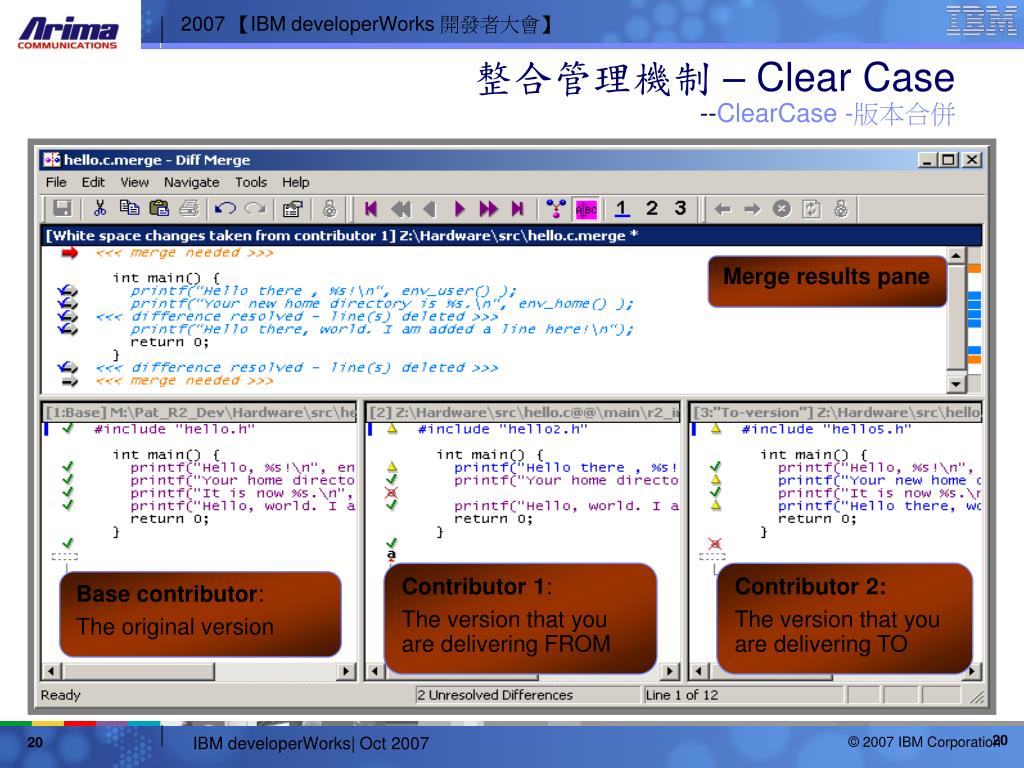The height and width of the screenshot is (768, 1024).
Task: Jump to last difference icon
Action: 517,209
